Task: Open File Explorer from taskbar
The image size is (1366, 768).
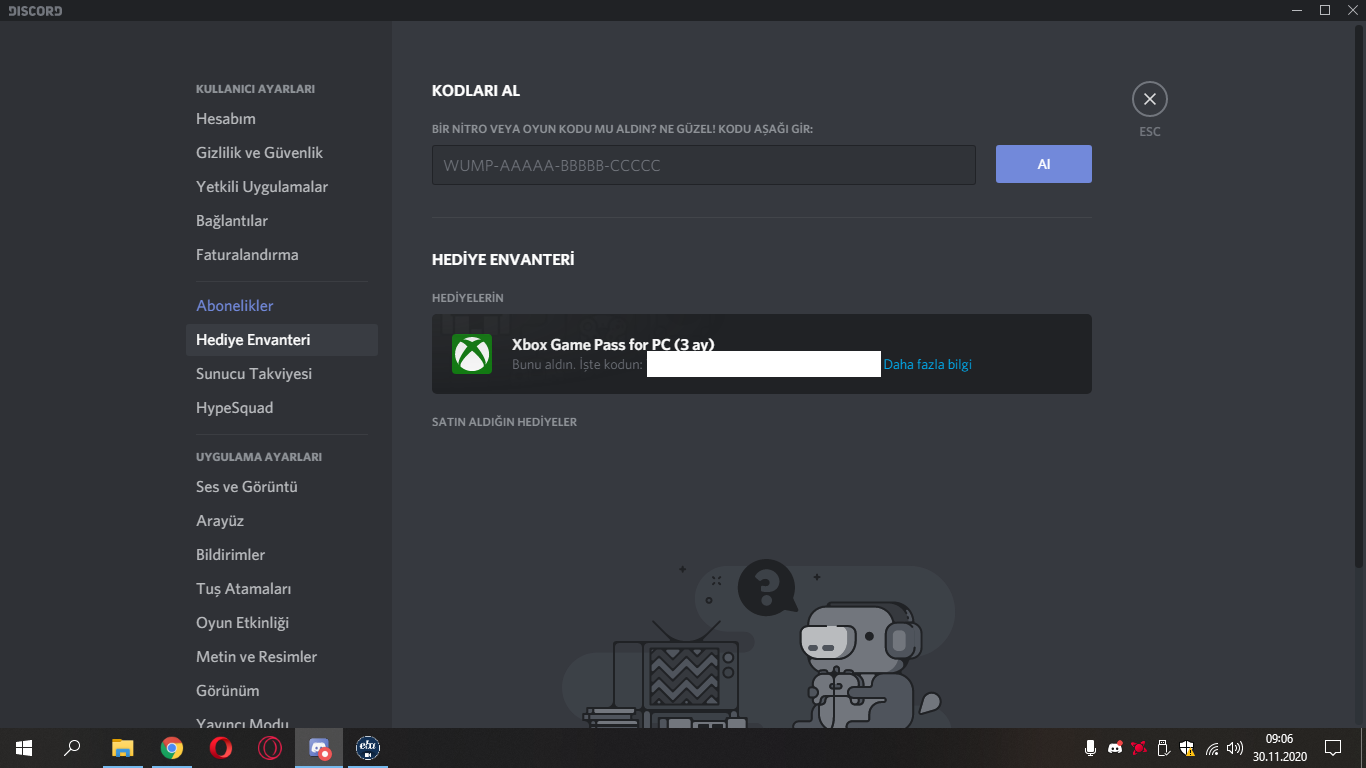Action: (x=122, y=748)
